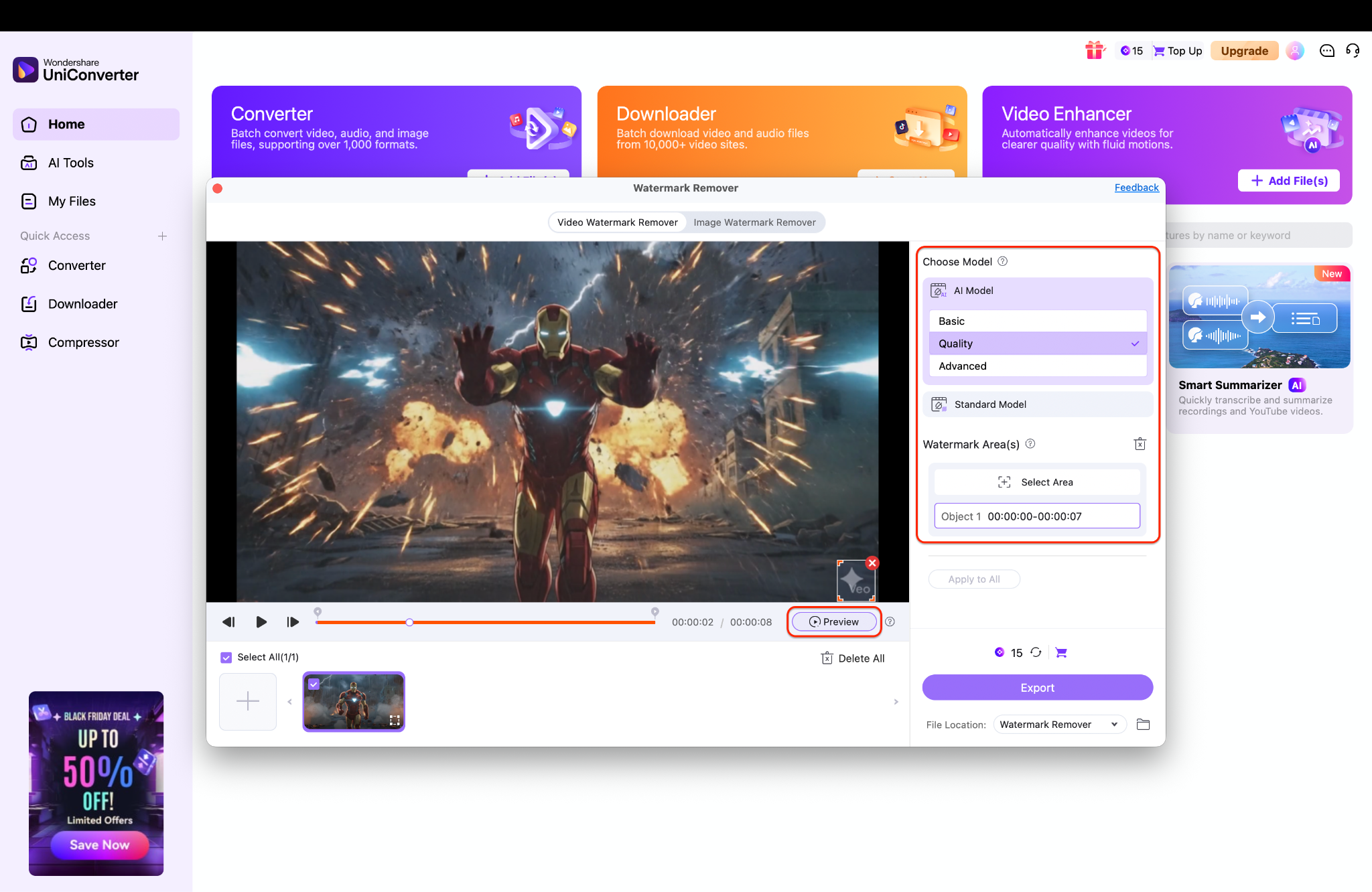Screen dimensions: 1372x892
Task: Open the support headset icon
Action: [1353, 50]
